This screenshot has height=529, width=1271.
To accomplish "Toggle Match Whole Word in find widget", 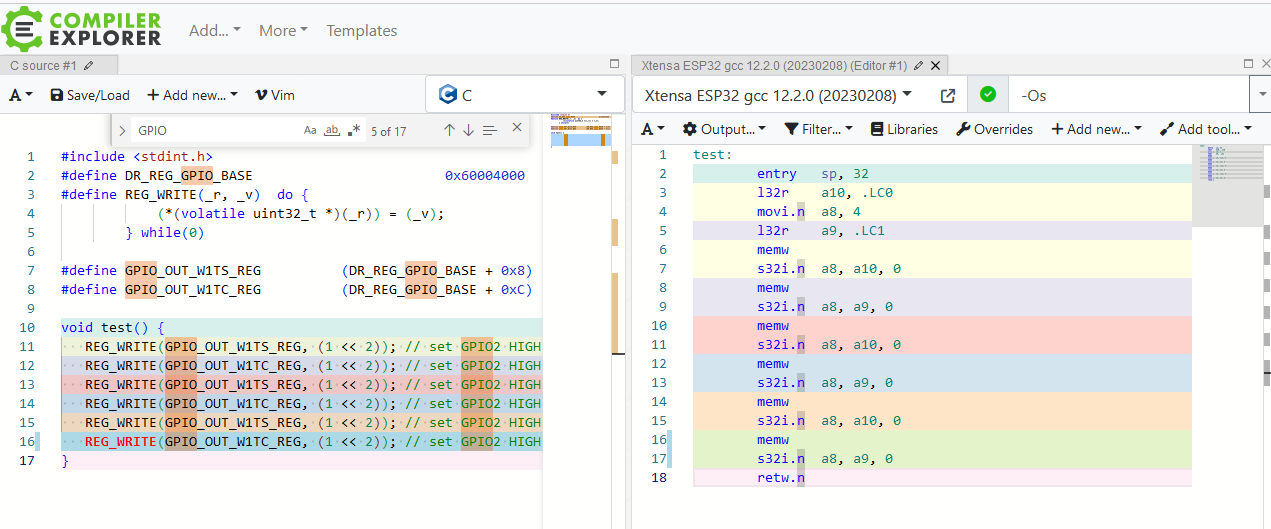I will pos(332,130).
